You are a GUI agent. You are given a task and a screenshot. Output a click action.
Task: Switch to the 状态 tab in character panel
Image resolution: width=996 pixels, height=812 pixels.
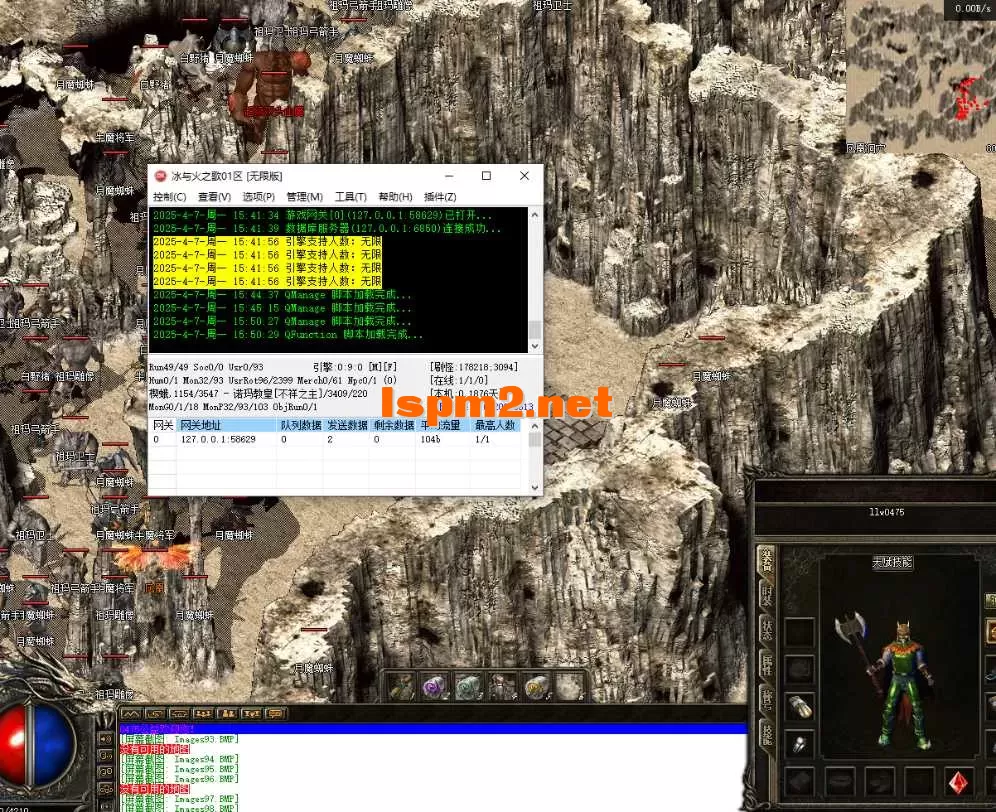coord(767,633)
